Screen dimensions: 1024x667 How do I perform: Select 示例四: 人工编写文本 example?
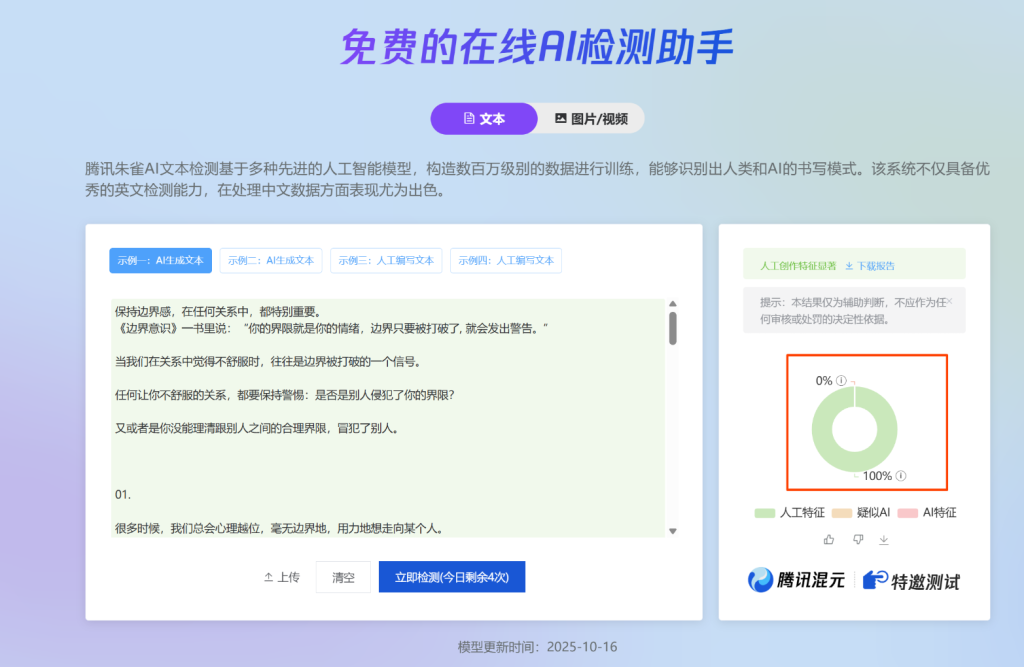[x=505, y=260]
